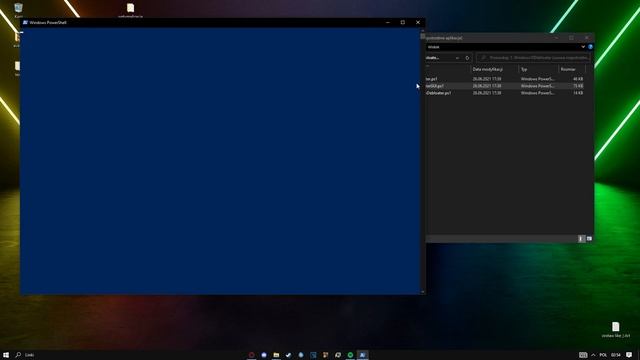Select the file icon in the bottom-right desktop corner
This screenshot has height=360, width=640.
(x=615, y=327)
